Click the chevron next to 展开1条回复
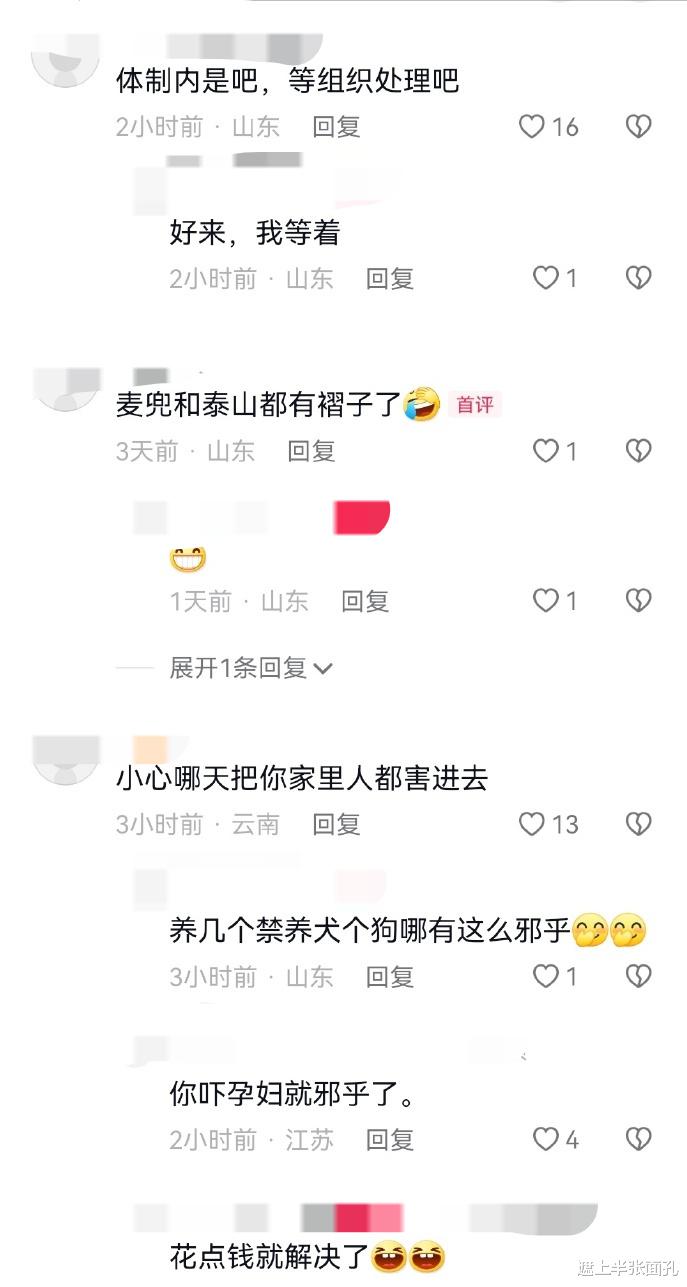 click(323, 668)
